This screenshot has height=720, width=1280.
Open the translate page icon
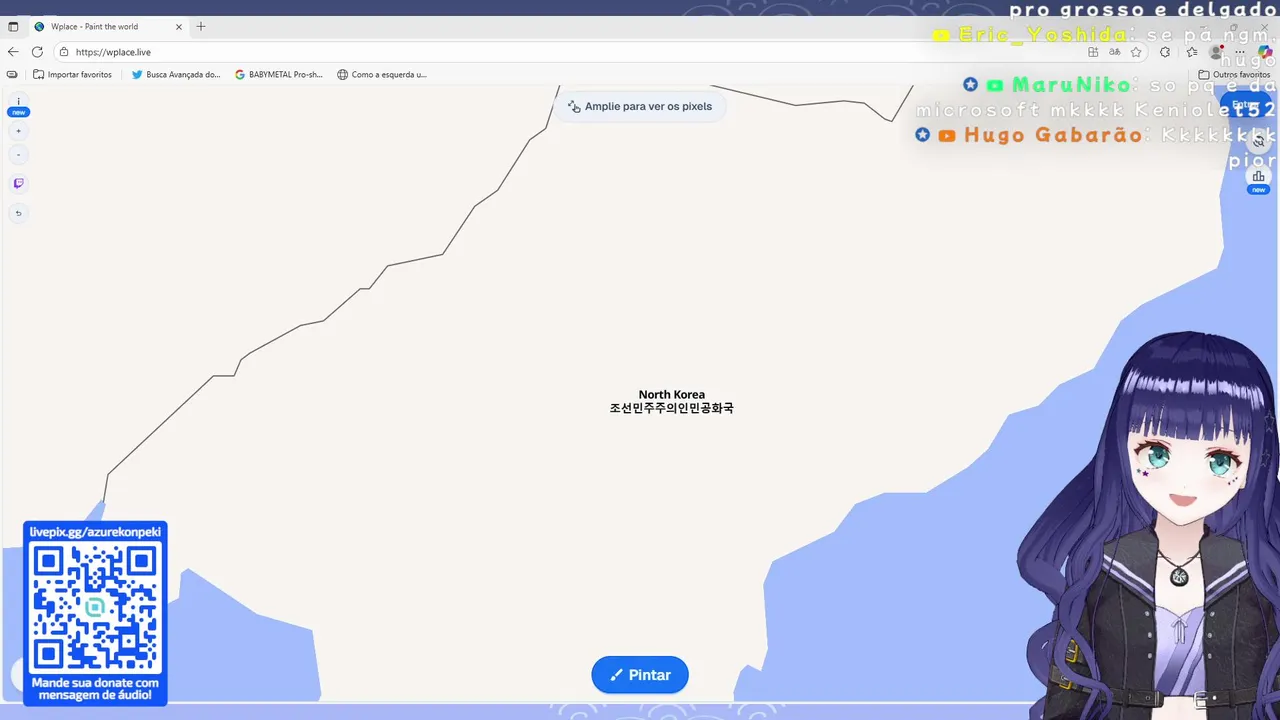click(x=1115, y=52)
